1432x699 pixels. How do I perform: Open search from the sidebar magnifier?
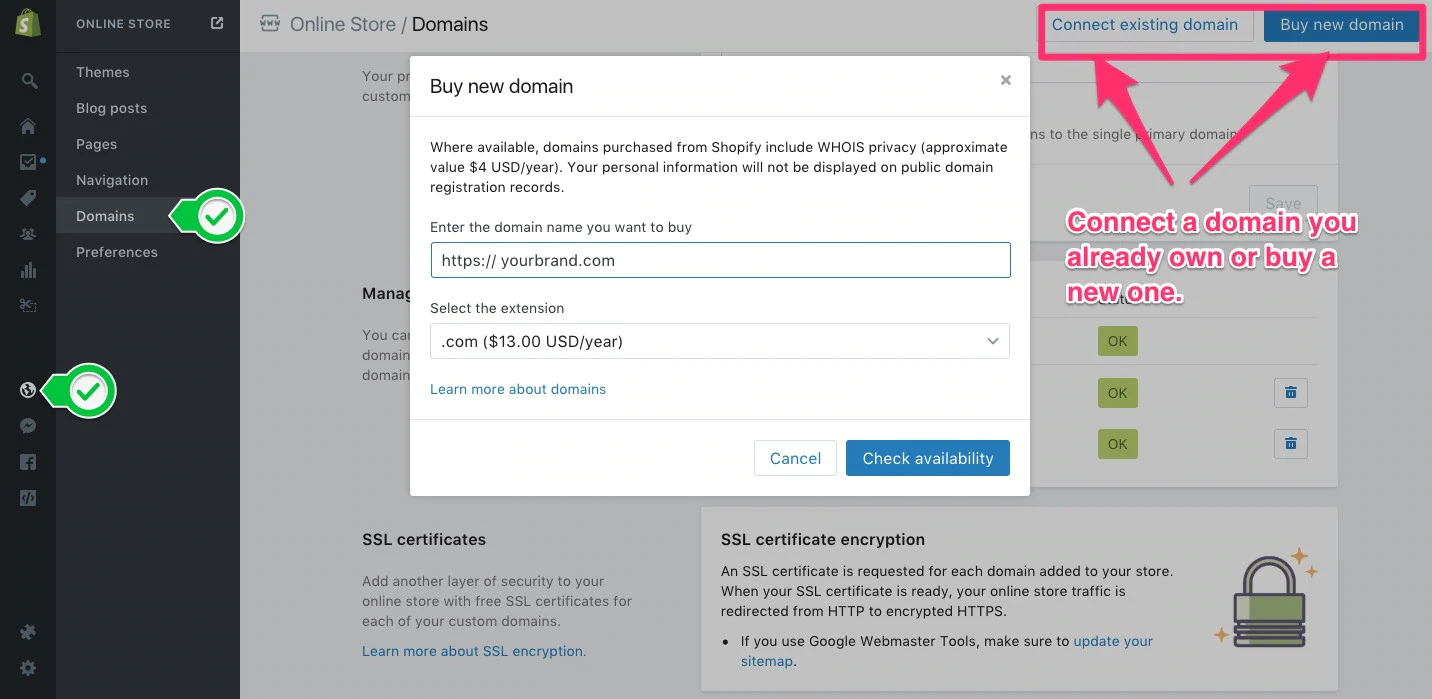pyautogui.click(x=29, y=81)
